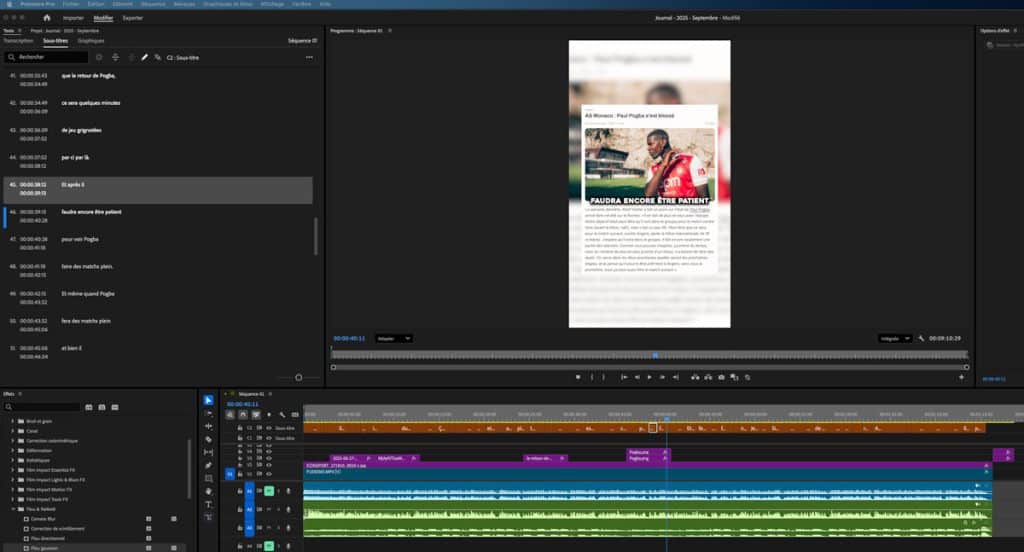This screenshot has height=552, width=1024.
Task: Open the Exporter workspace tab
Action: [133, 18]
